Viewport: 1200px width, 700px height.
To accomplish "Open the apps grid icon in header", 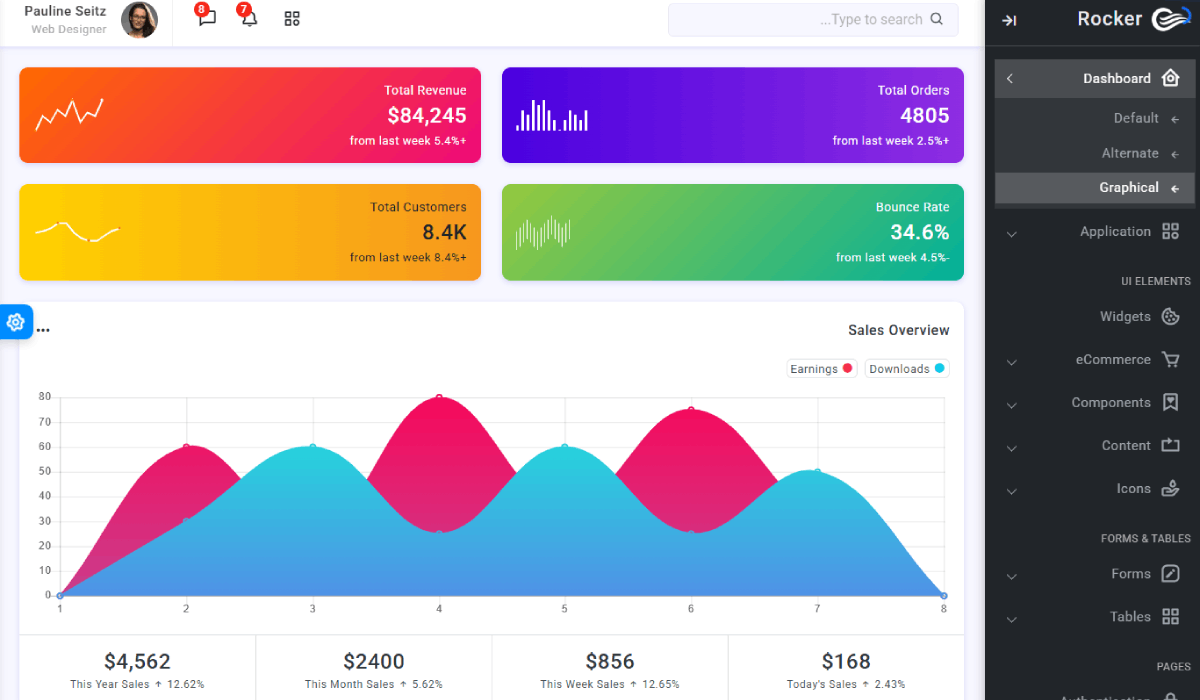I will click(x=292, y=19).
